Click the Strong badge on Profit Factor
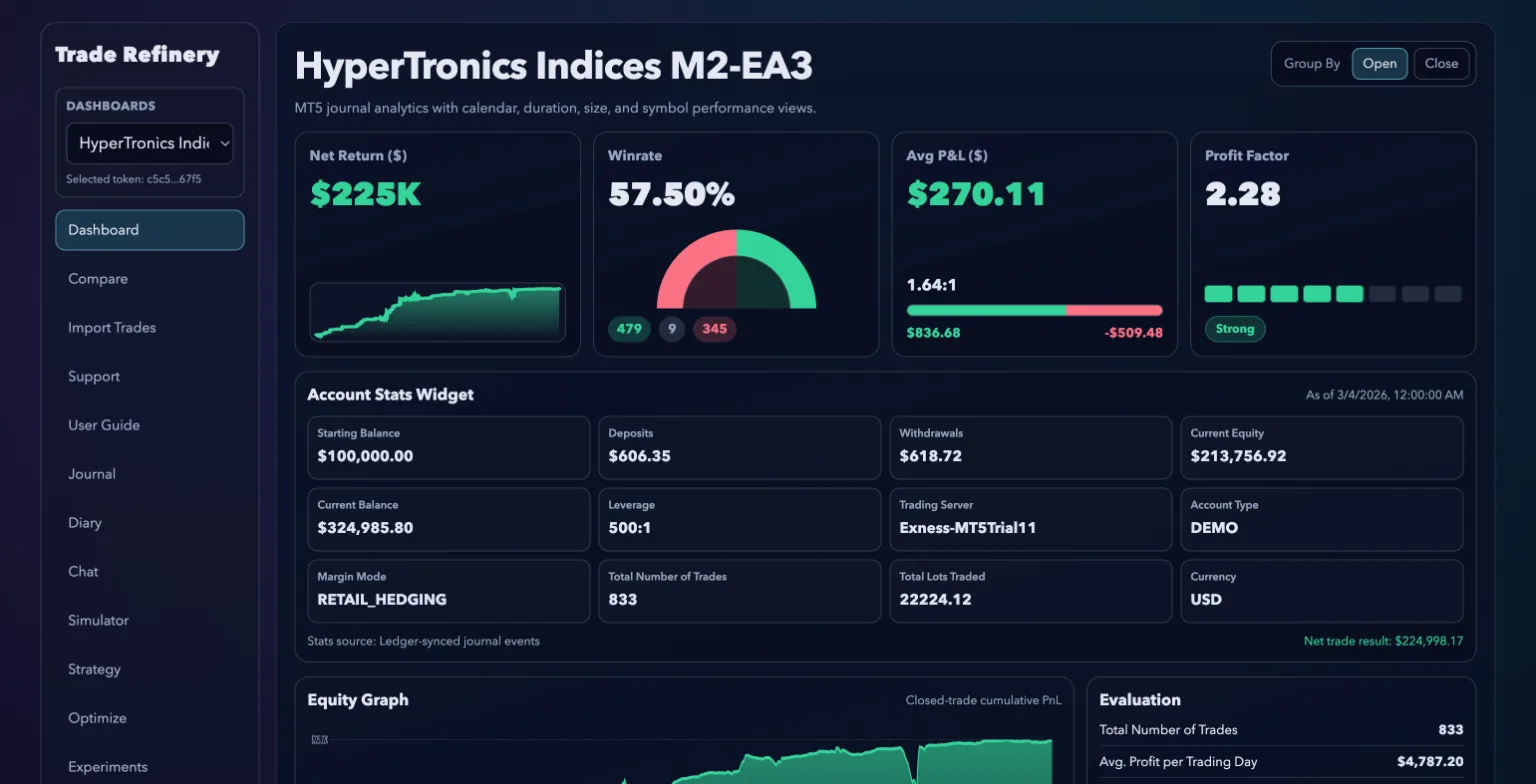This screenshot has height=784, width=1536. click(1235, 328)
